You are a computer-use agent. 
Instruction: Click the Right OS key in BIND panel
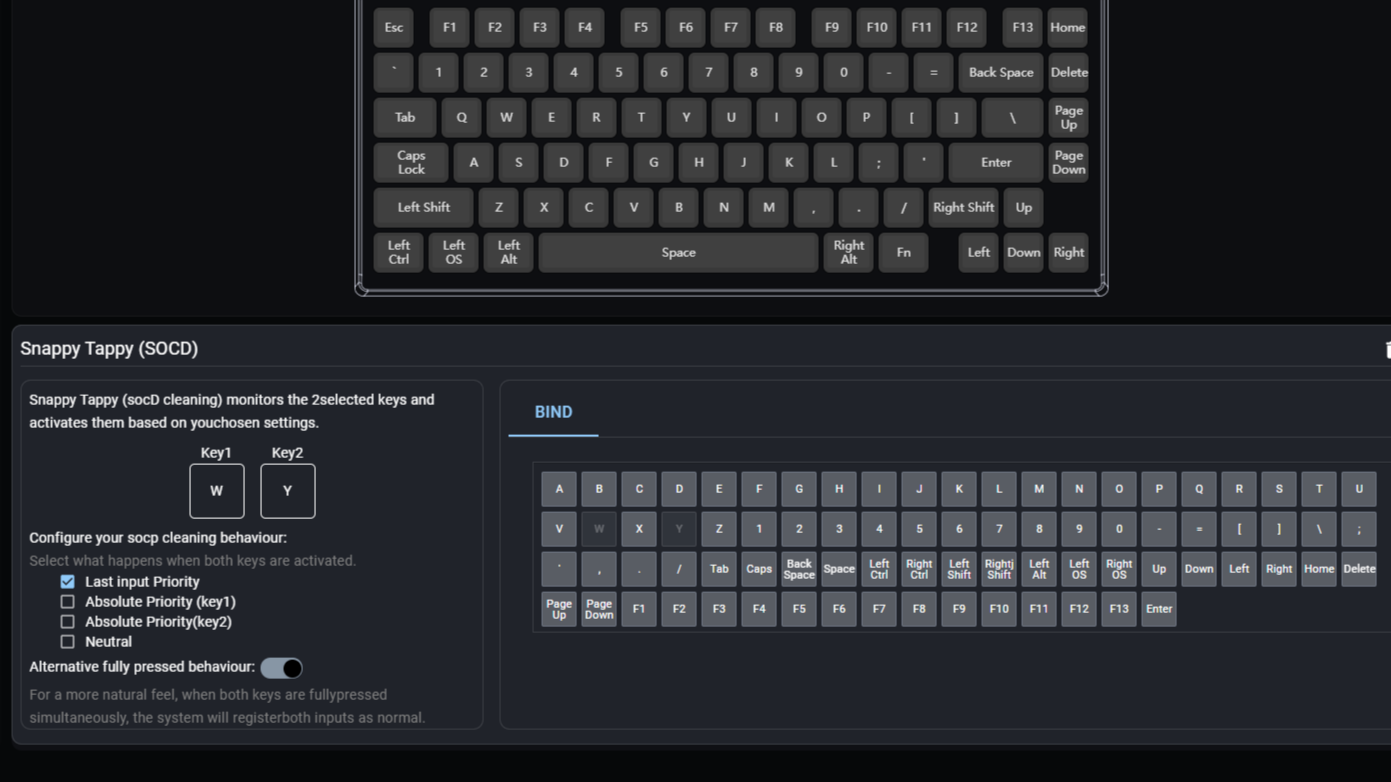(1118, 569)
